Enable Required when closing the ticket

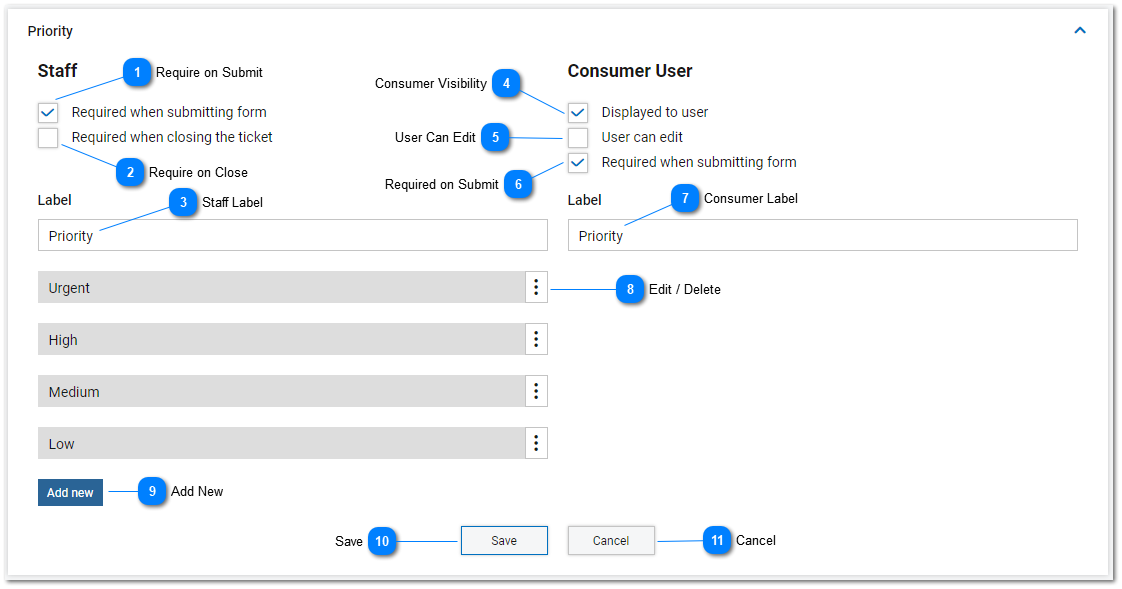[x=48, y=137]
